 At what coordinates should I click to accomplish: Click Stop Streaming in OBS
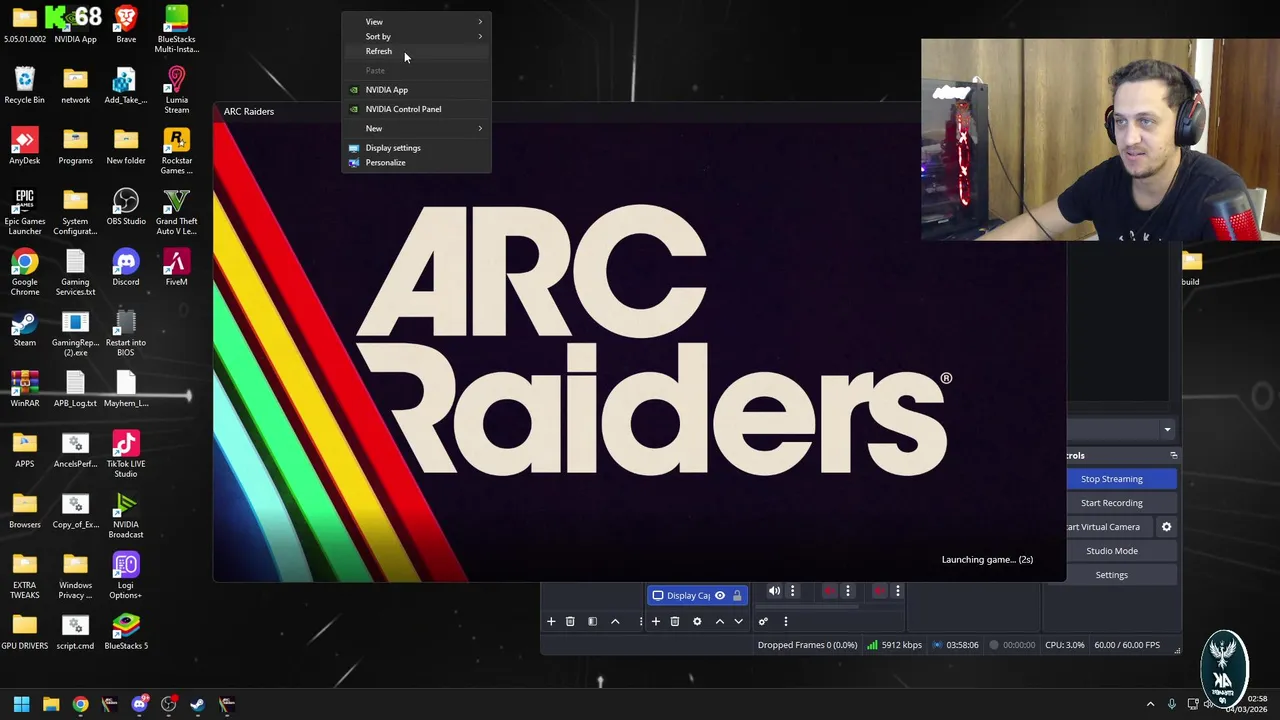pos(1111,479)
